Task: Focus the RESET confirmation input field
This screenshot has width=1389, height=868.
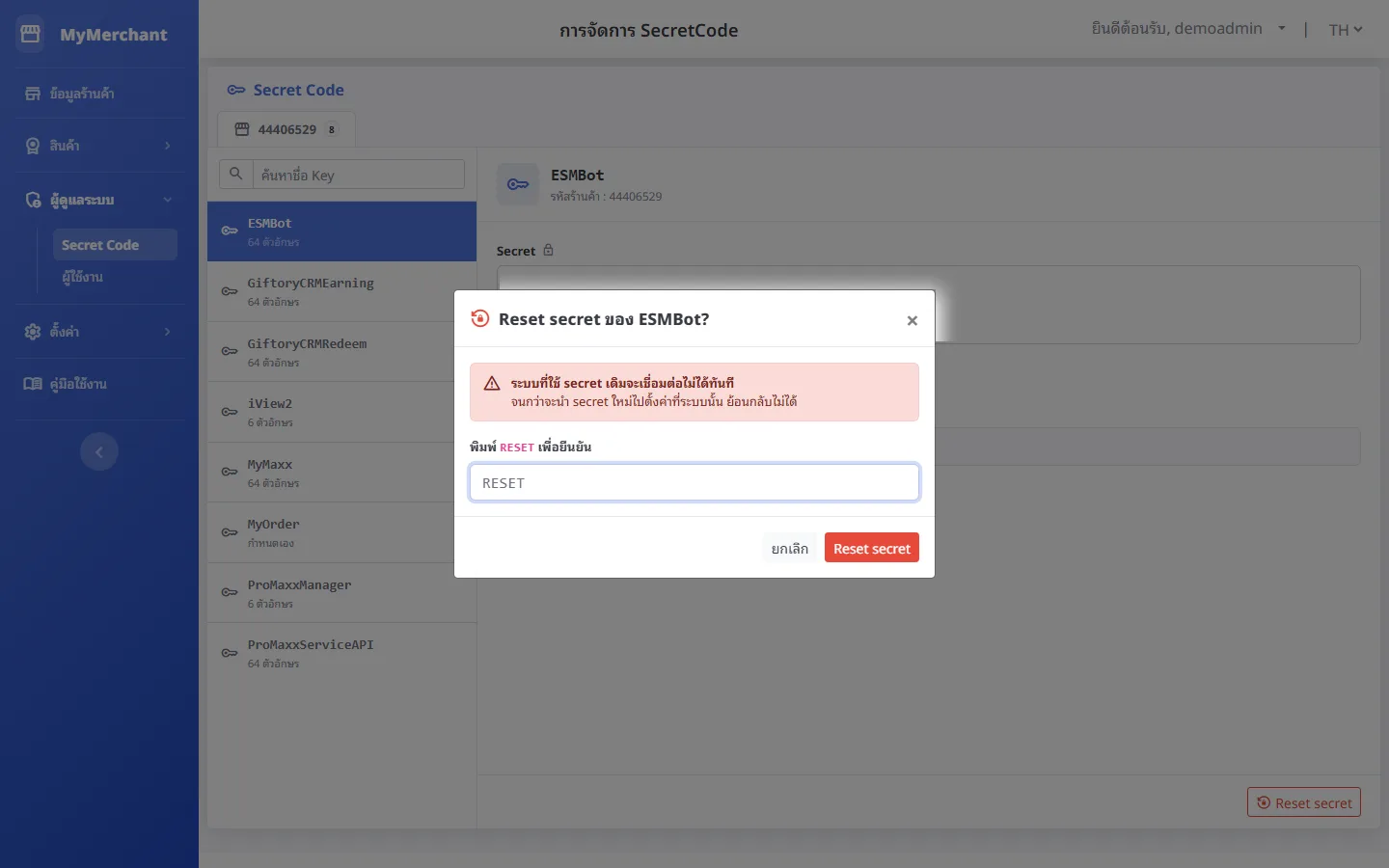Action: 694,482
